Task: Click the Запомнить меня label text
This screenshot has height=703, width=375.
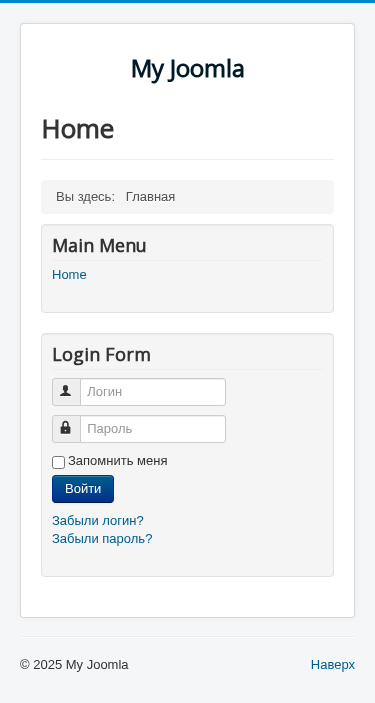Action: [x=118, y=461]
